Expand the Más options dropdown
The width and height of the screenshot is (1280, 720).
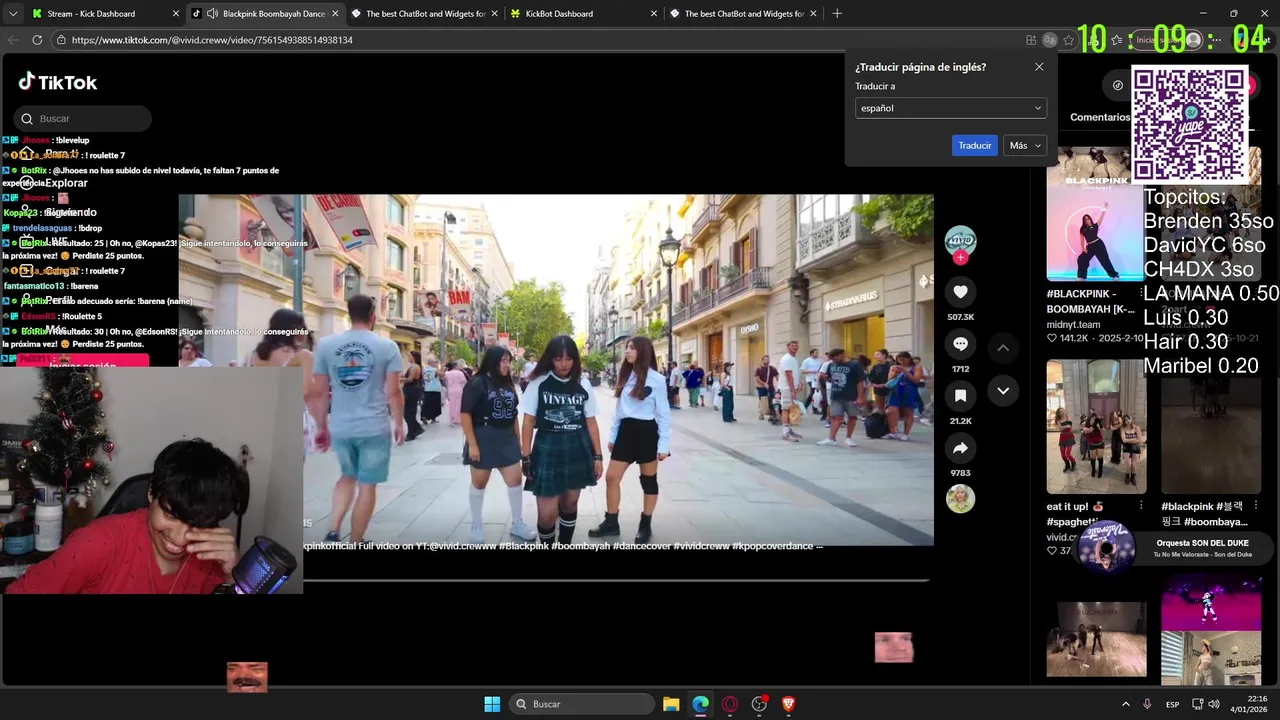(x=1025, y=145)
